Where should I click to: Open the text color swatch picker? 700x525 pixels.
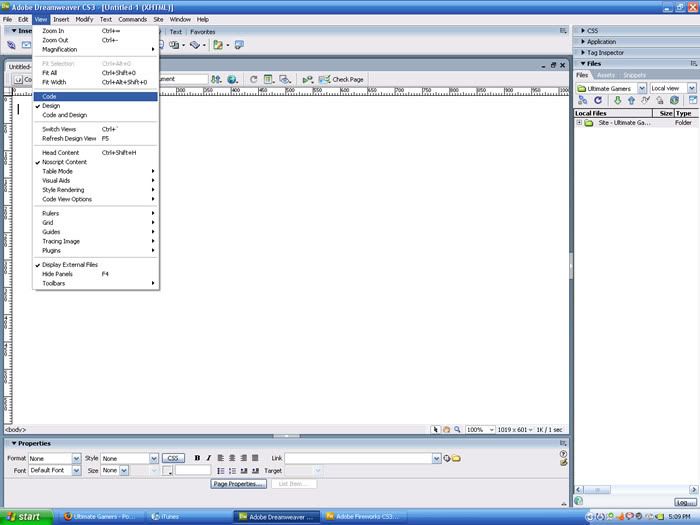[167, 471]
